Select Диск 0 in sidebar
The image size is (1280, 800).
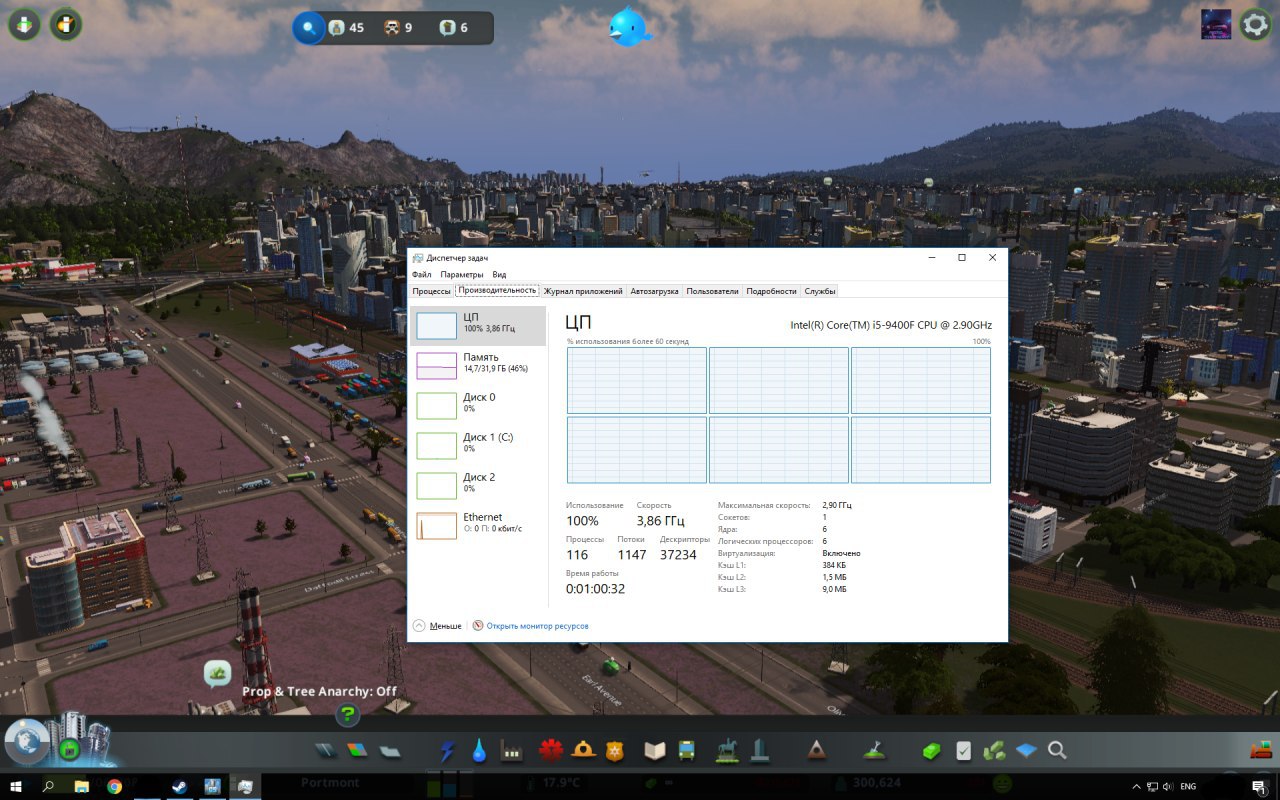[x=478, y=406]
